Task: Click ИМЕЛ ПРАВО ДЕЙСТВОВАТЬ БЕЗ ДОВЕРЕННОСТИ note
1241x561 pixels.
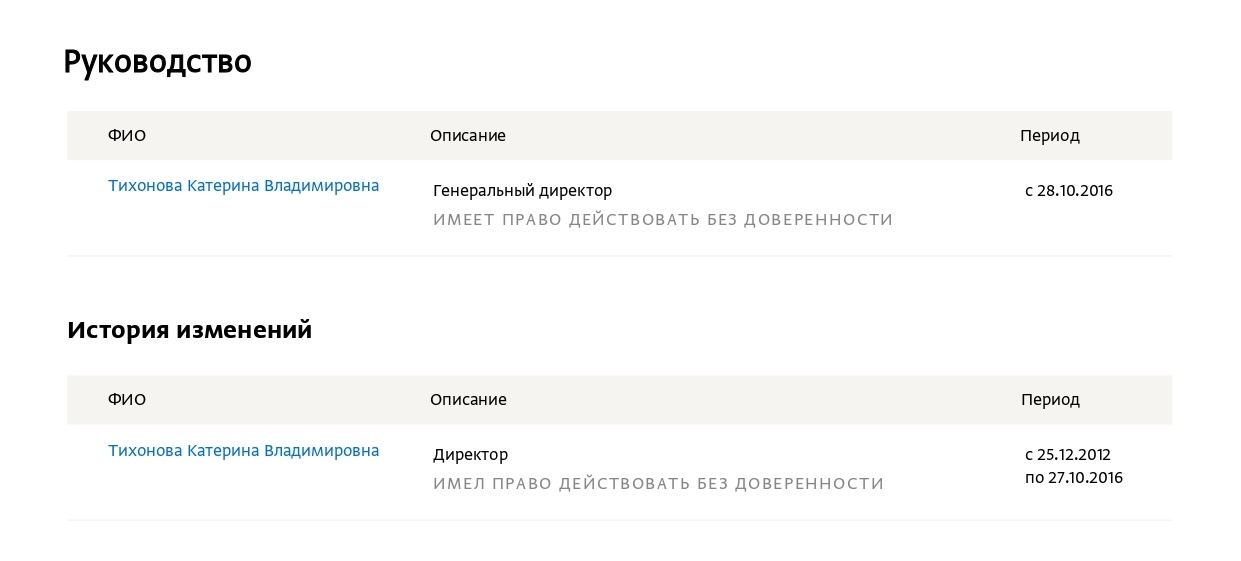Action: tap(659, 484)
